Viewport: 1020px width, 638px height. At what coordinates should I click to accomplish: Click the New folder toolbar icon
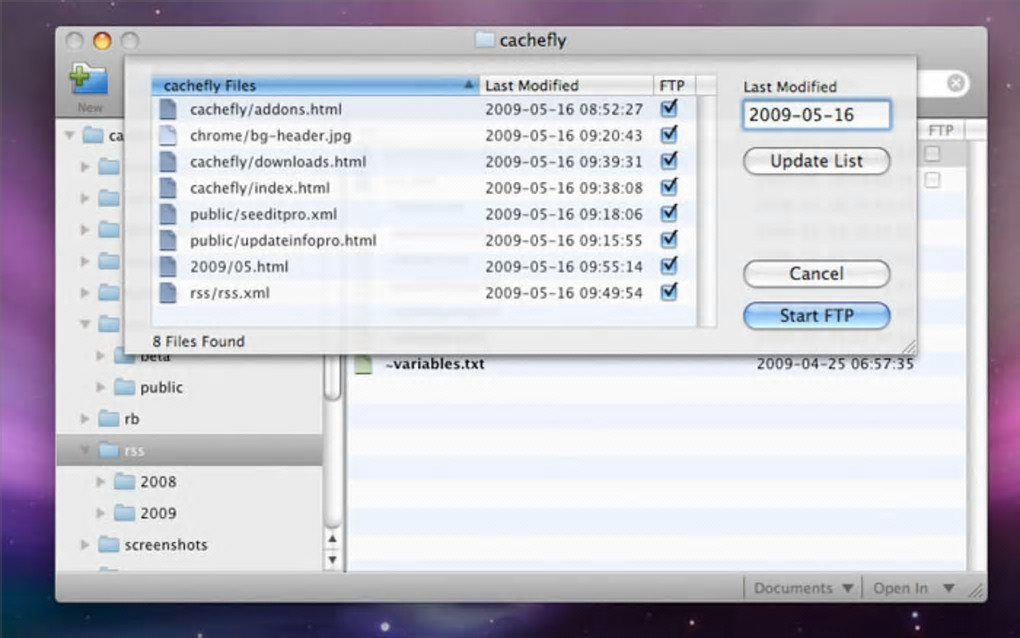(88, 80)
